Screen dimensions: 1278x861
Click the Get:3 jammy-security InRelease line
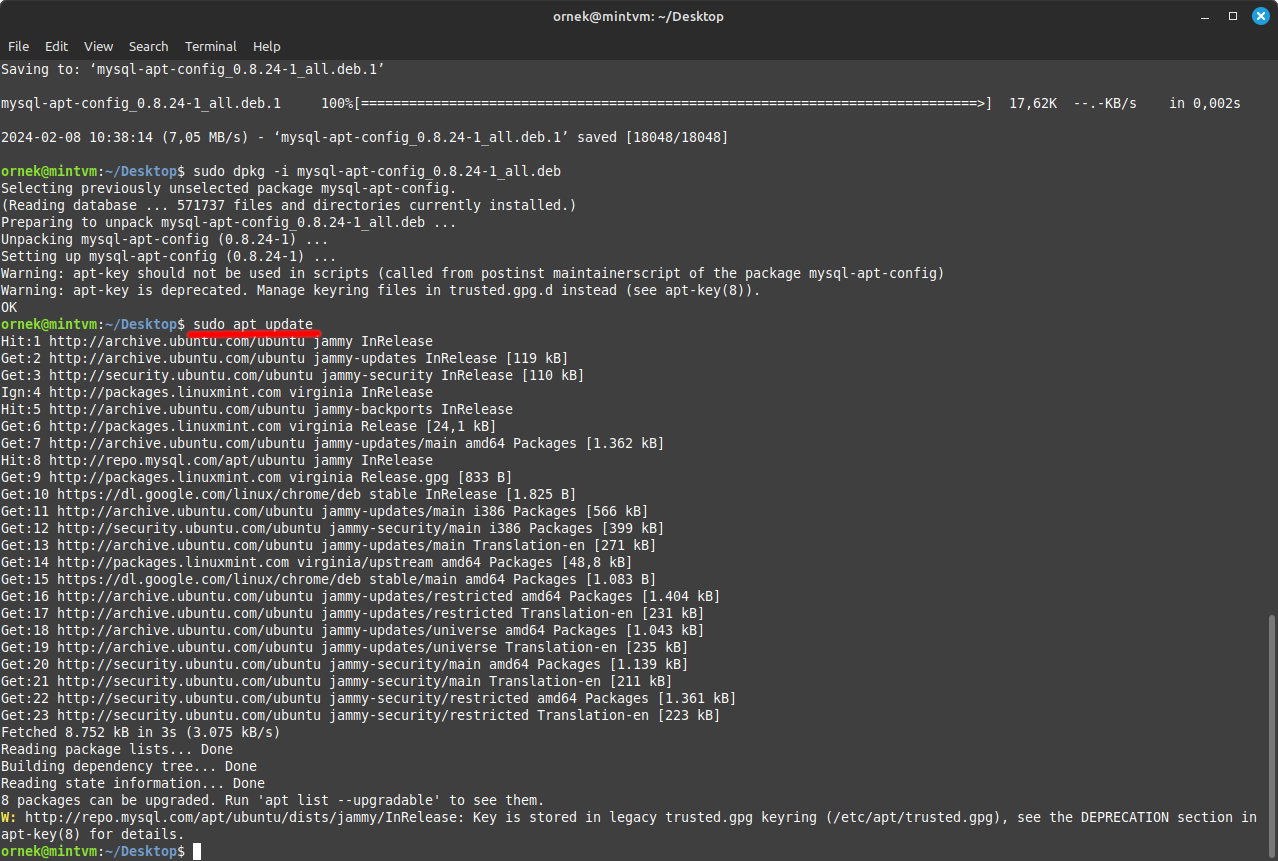[x=293, y=375]
